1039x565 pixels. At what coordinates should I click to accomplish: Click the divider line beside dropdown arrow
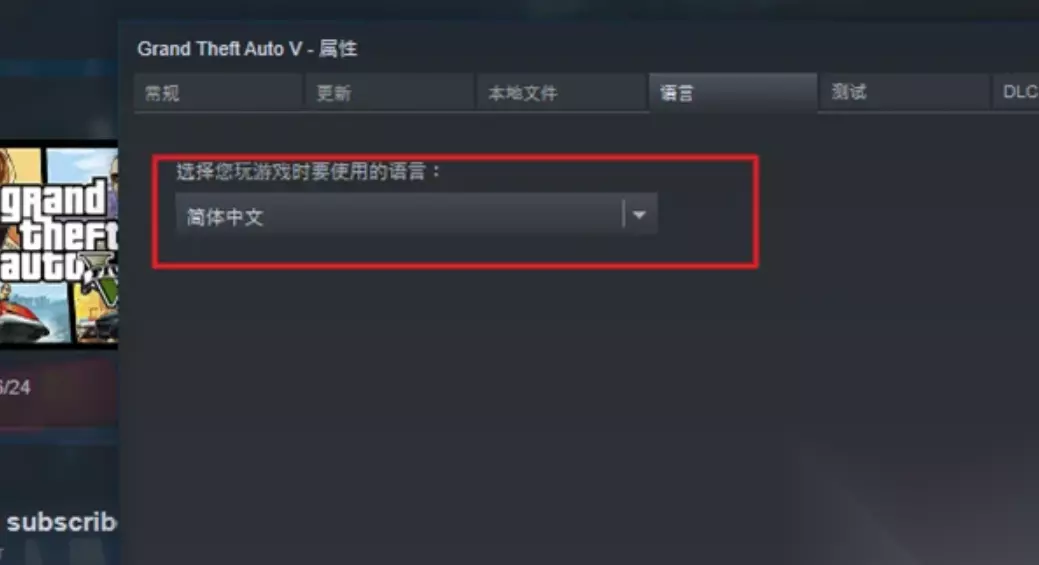click(624, 214)
